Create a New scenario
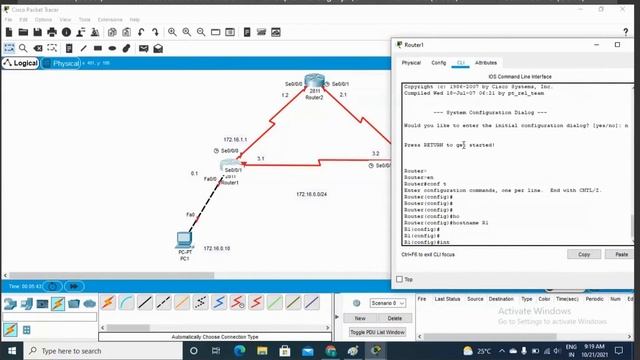The image size is (640, 360). click(360, 318)
